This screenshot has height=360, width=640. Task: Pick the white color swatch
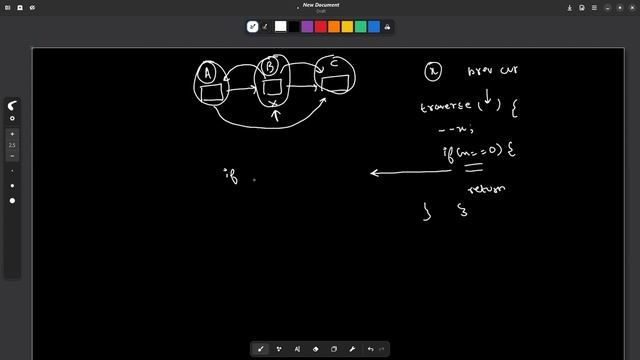(280, 27)
